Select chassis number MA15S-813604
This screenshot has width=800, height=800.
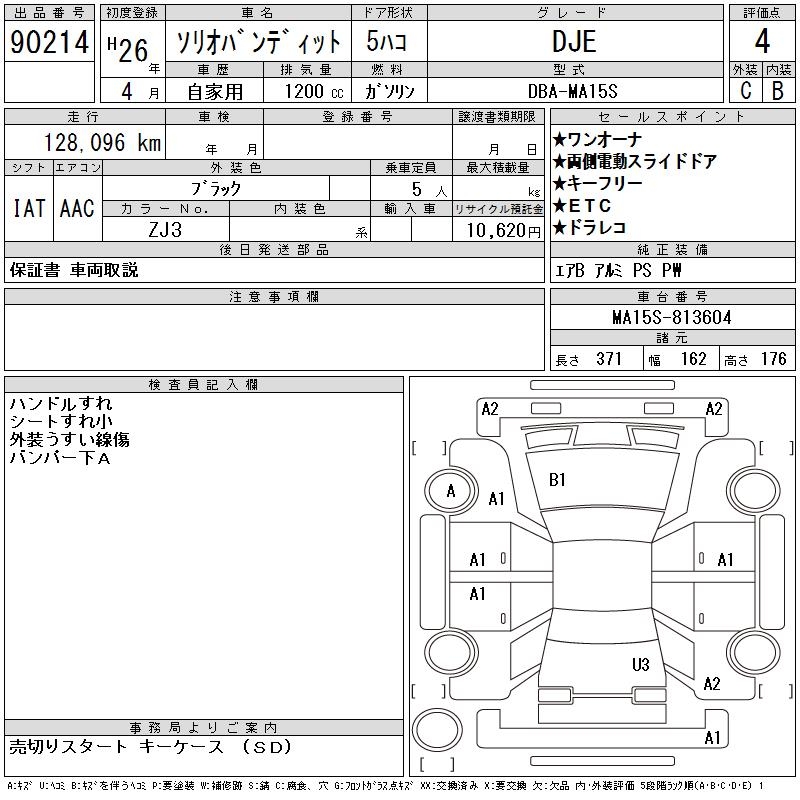[672, 318]
